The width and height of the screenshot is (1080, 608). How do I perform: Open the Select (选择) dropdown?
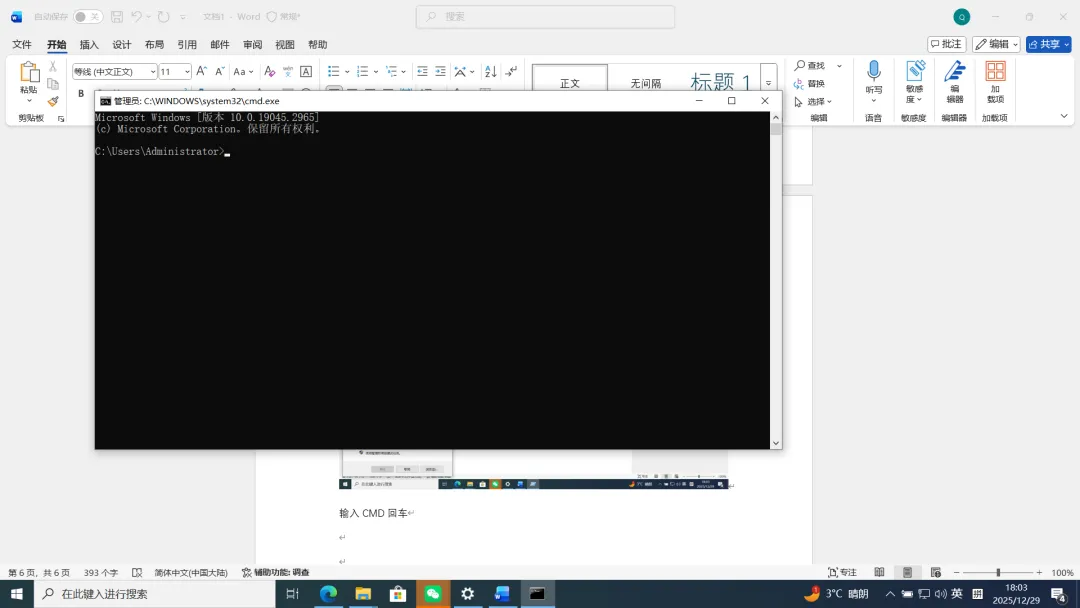813,102
